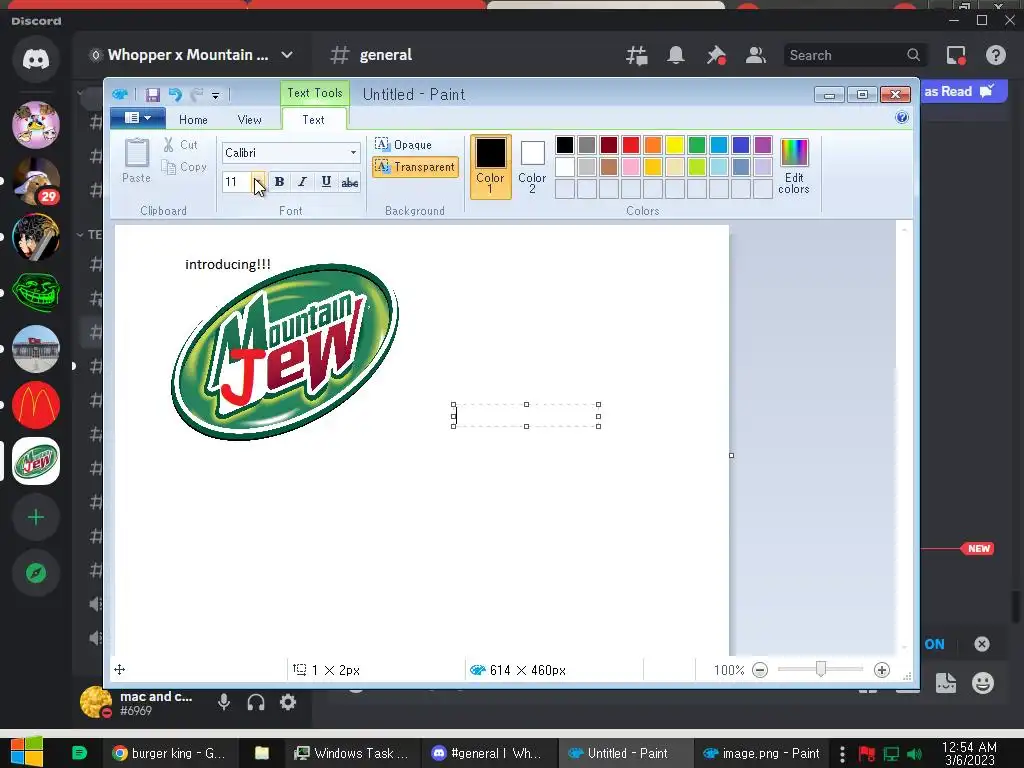Open Windows Task Manager taskbar item
The width and height of the screenshot is (1024, 768).
click(x=353, y=753)
